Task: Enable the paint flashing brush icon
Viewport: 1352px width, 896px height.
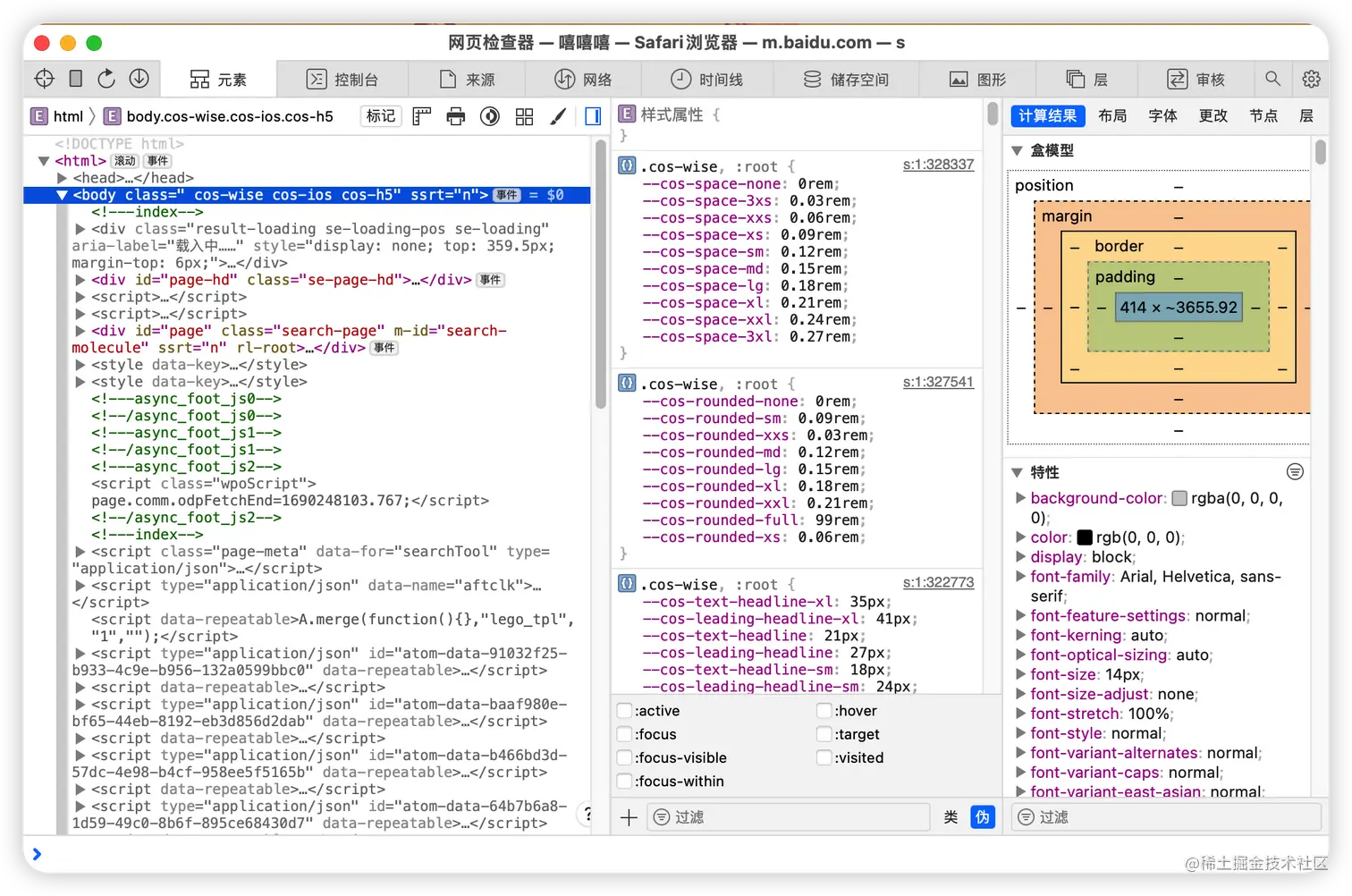Action: pyautogui.click(x=558, y=116)
